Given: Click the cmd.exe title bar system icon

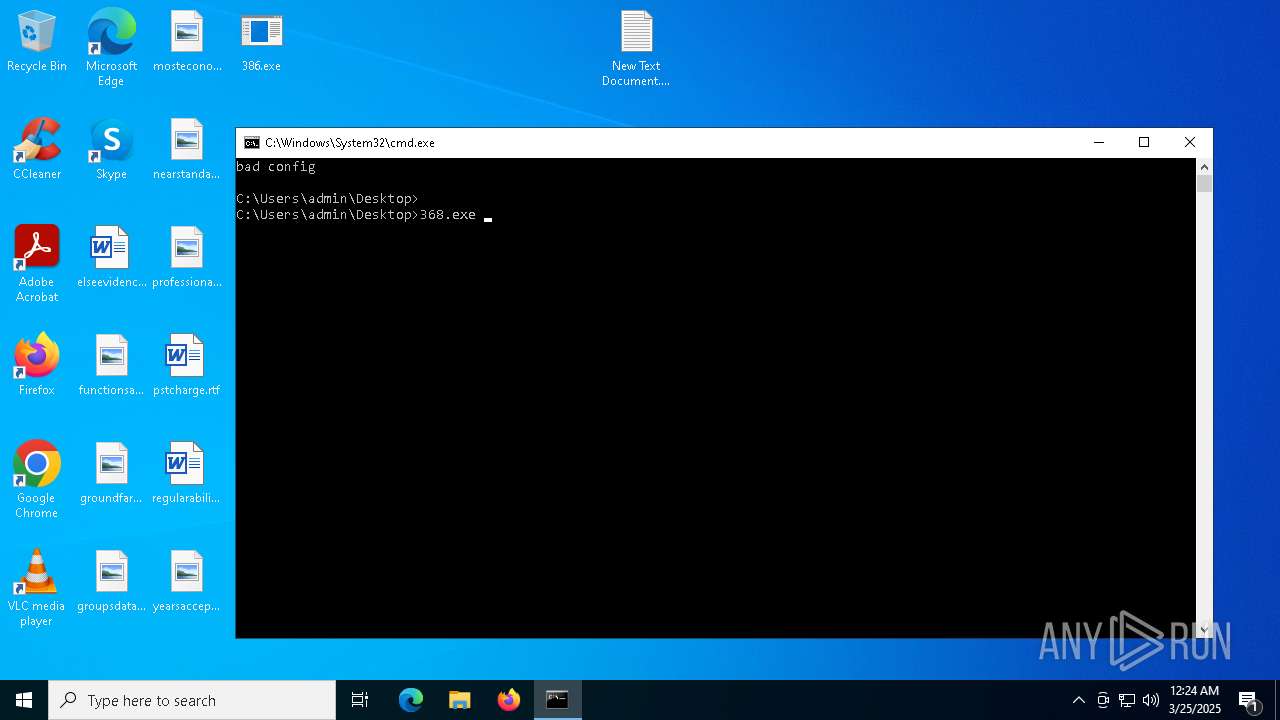Looking at the screenshot, I should [x=252, y=143].
